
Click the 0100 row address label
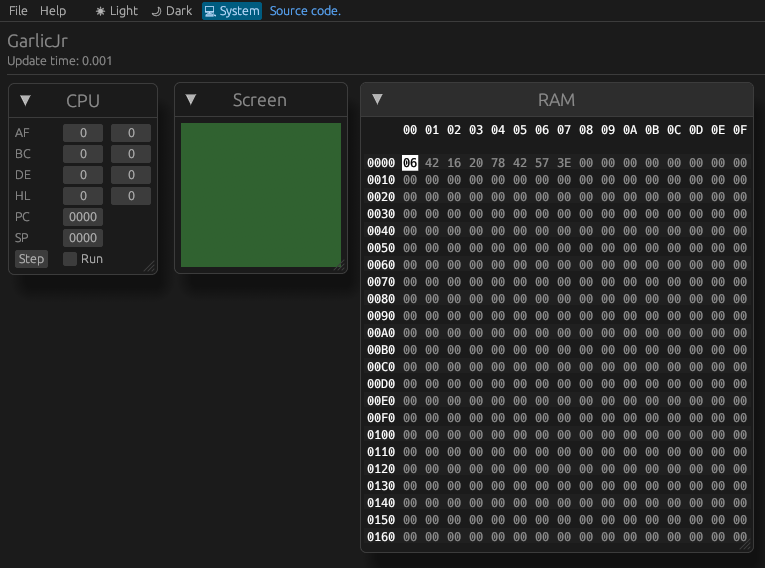381,435
